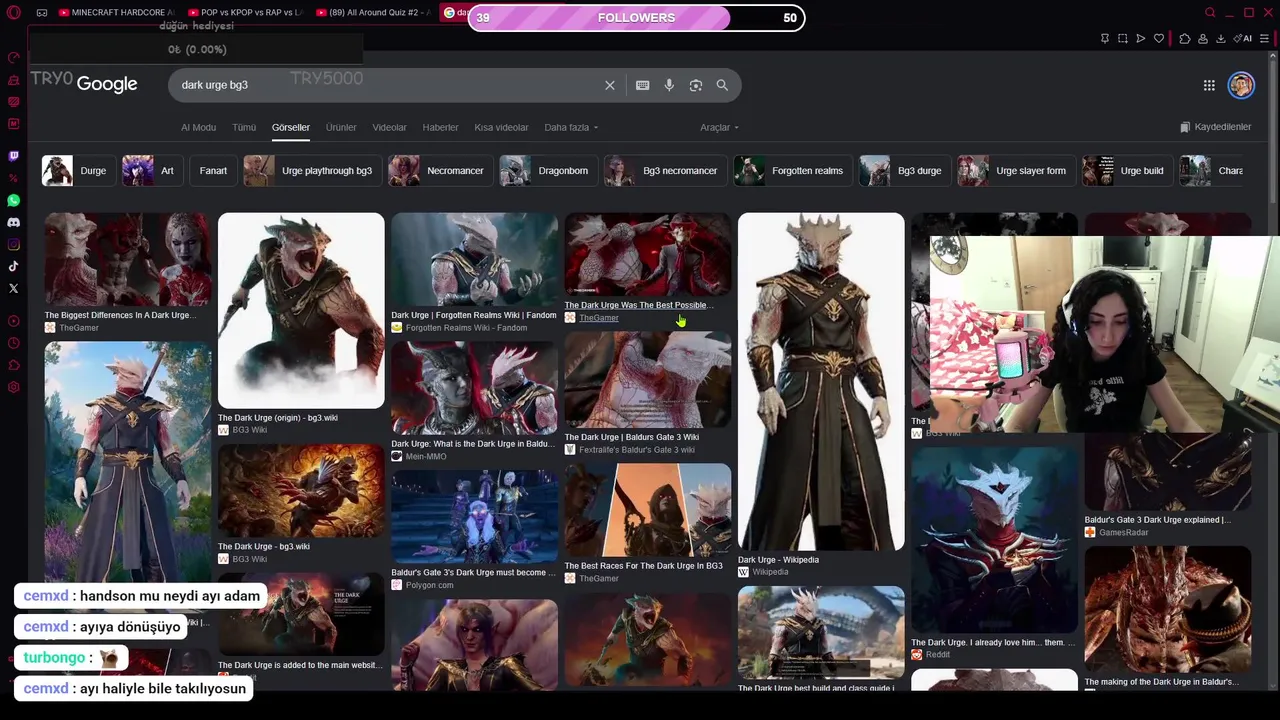Expand the Araçlar tools dropdown
The width and height of the screenshot is (1280, 720).
coord(719,127)
